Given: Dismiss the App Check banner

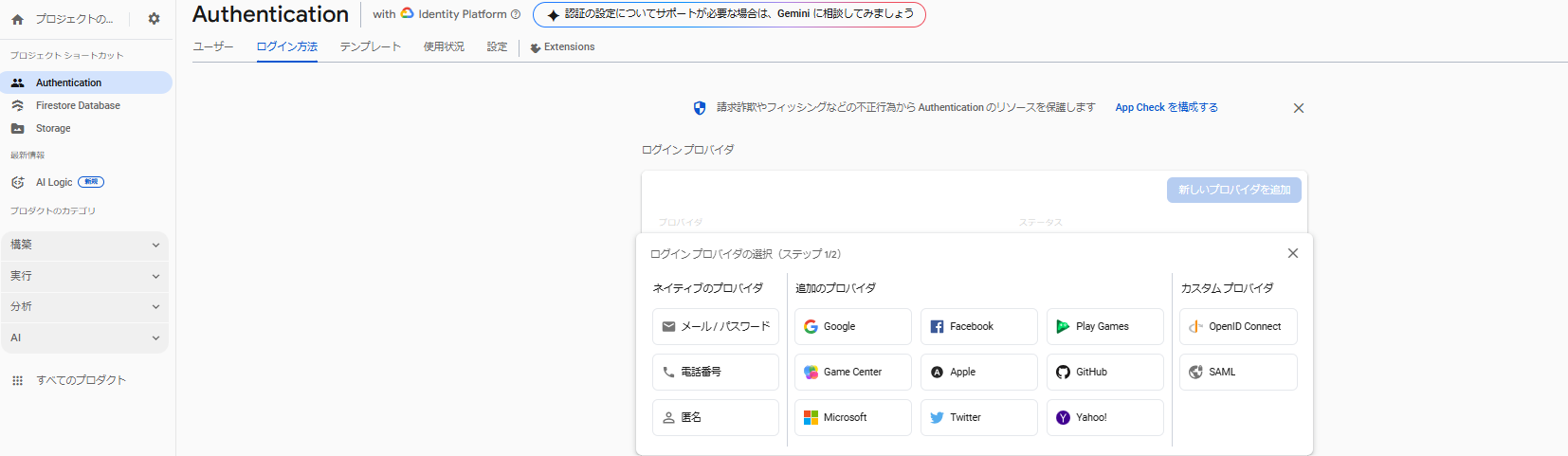Looking at the screenshot, I should pyautogui.click(x=1299, y=108).
